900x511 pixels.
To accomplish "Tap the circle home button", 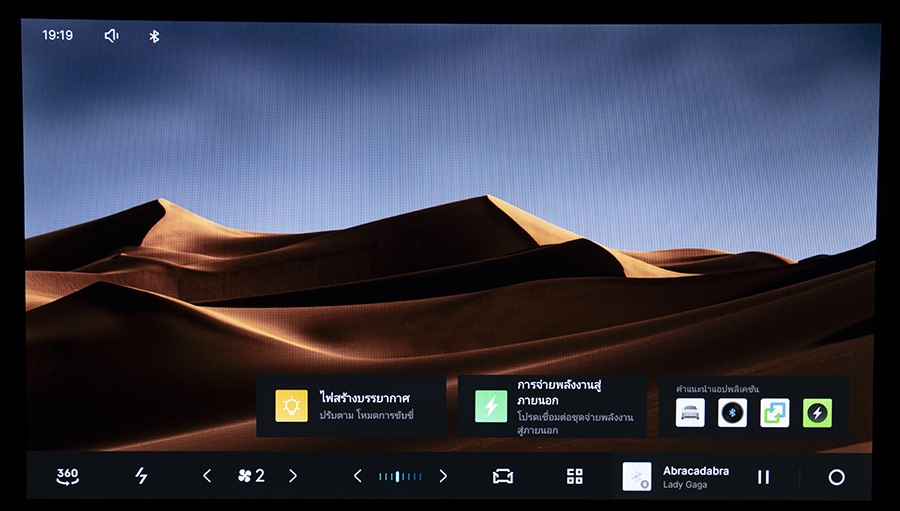I will click(x=836, y=477).
